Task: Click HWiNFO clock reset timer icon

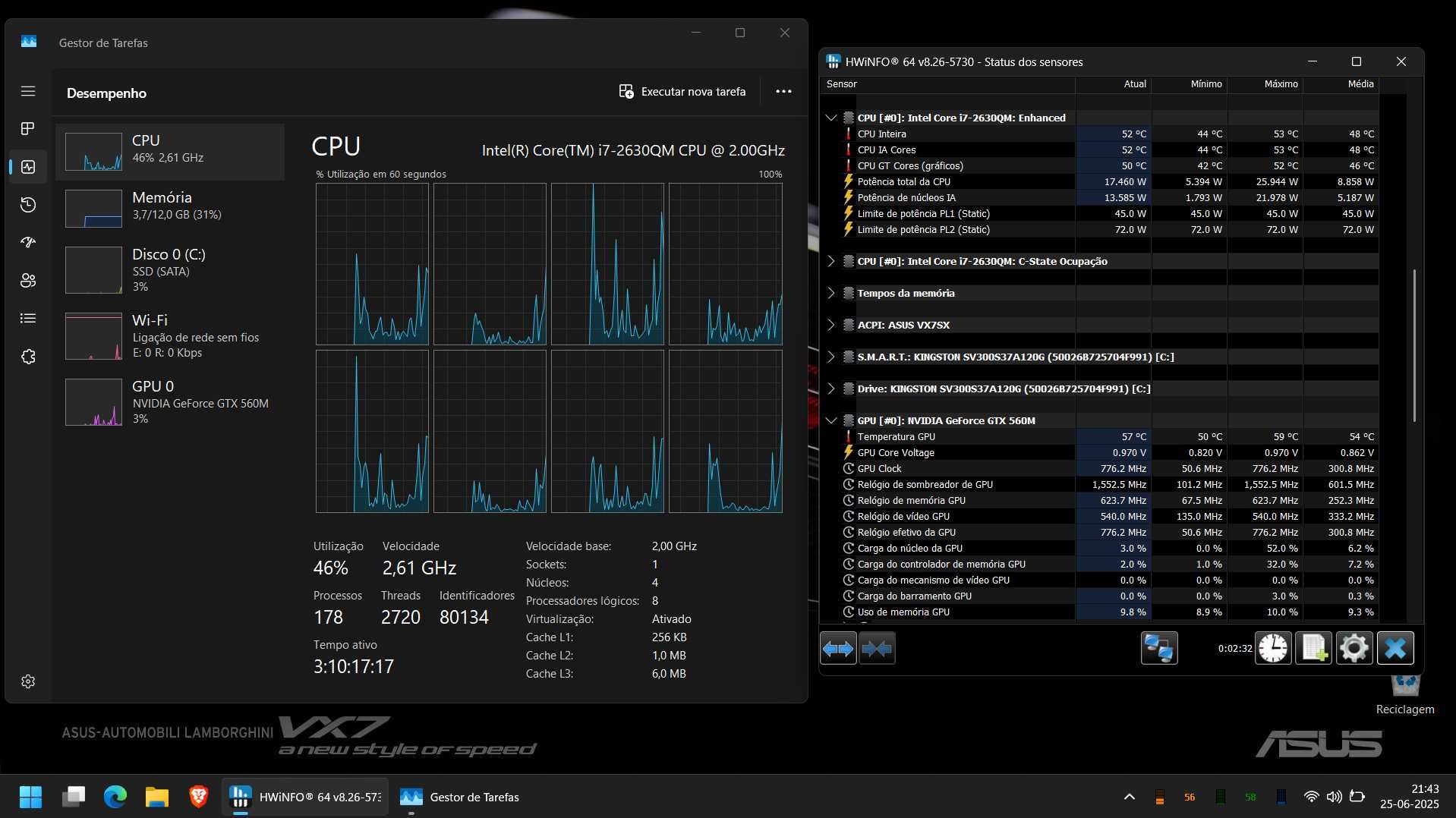Action: [1273, 648]
